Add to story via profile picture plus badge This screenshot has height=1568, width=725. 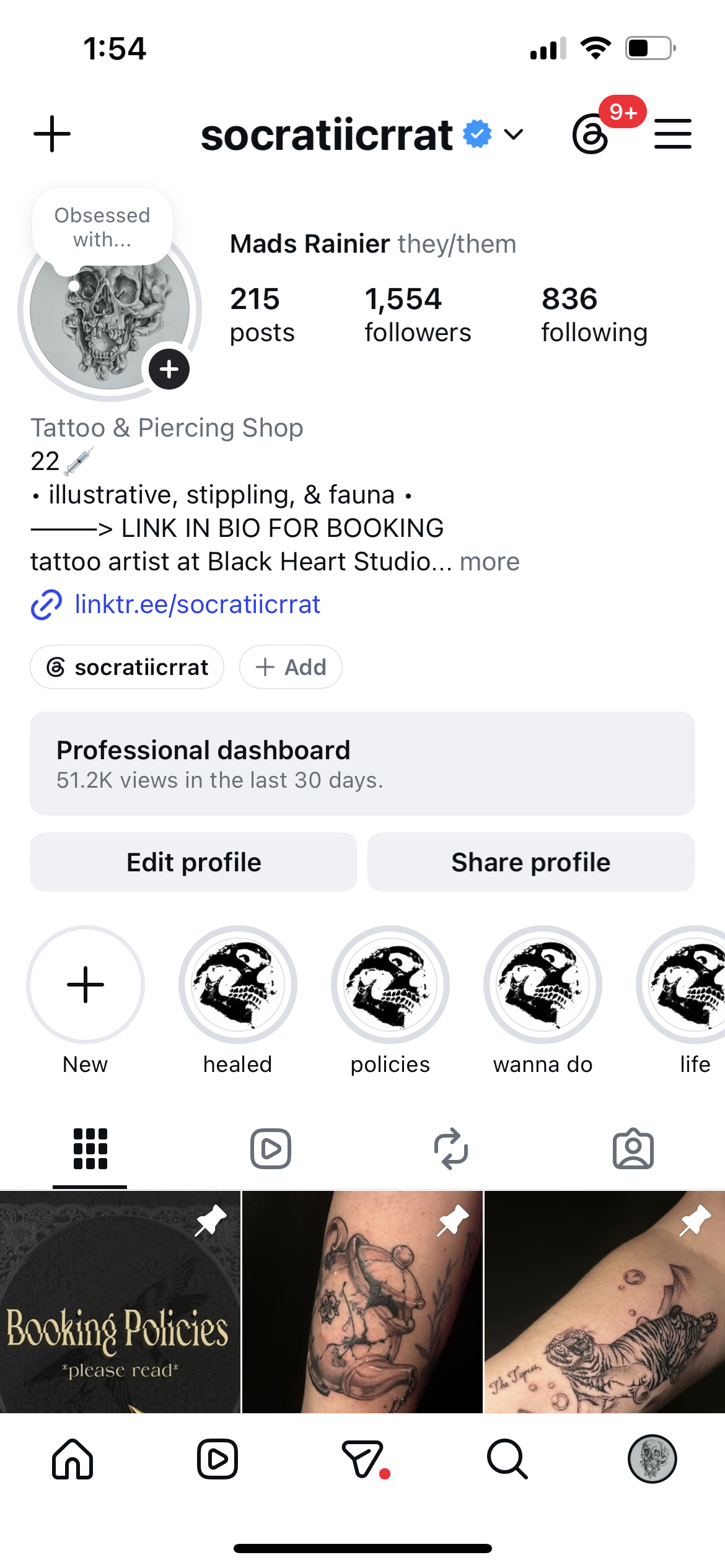[169, 370]
